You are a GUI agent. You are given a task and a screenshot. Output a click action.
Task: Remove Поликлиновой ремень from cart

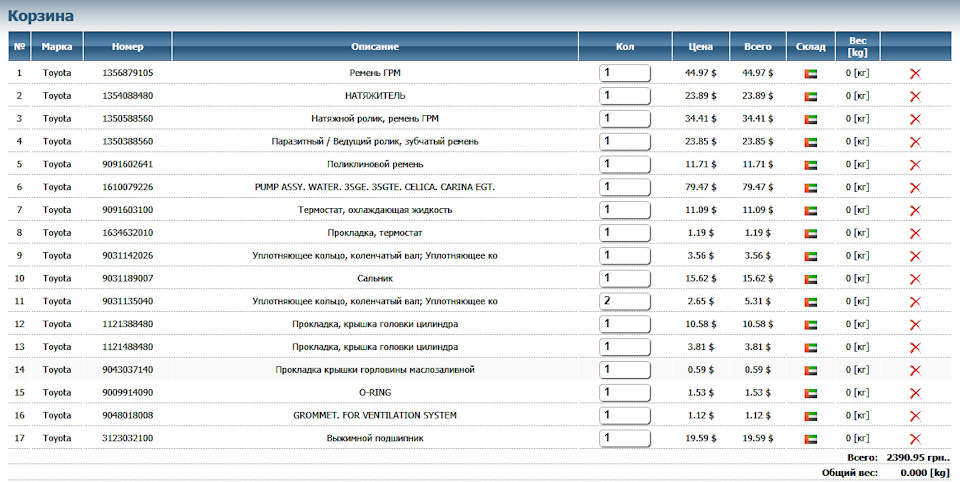(915, 165)
